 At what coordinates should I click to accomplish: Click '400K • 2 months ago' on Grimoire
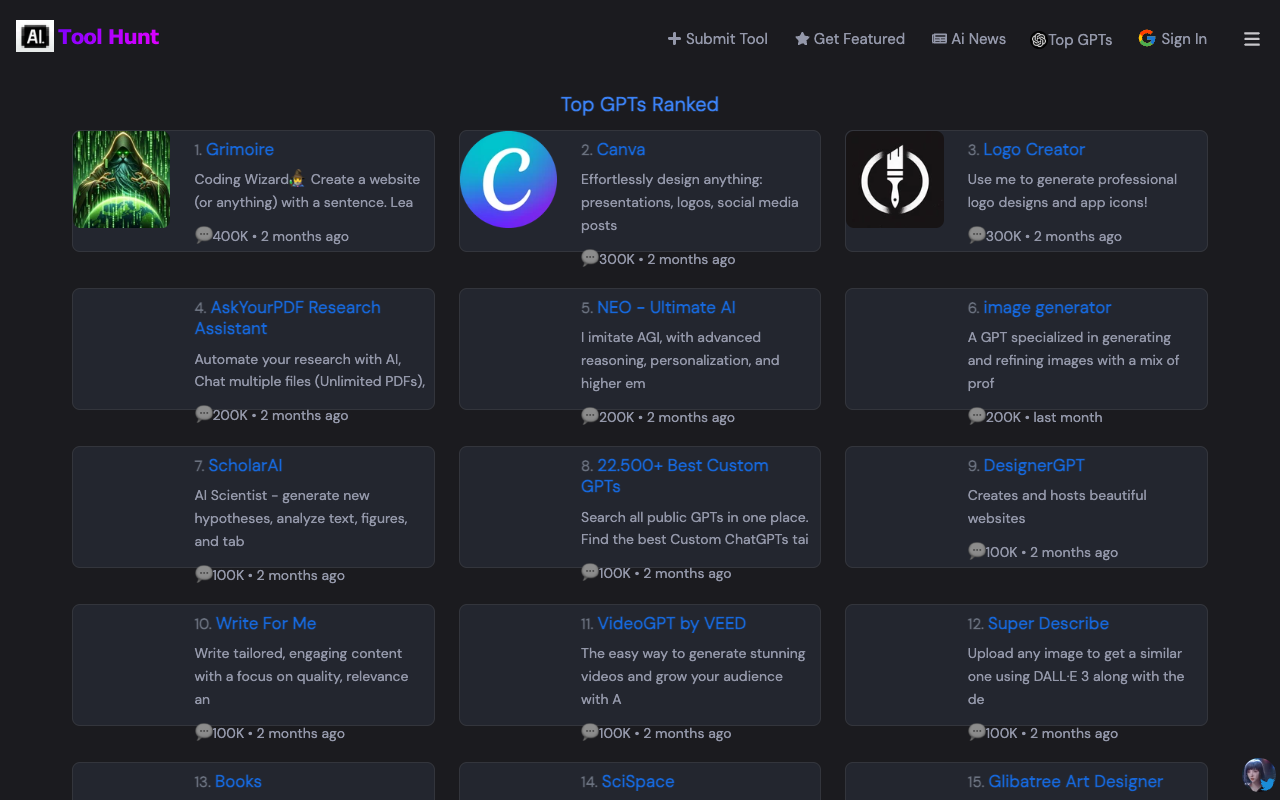[281, 236]
